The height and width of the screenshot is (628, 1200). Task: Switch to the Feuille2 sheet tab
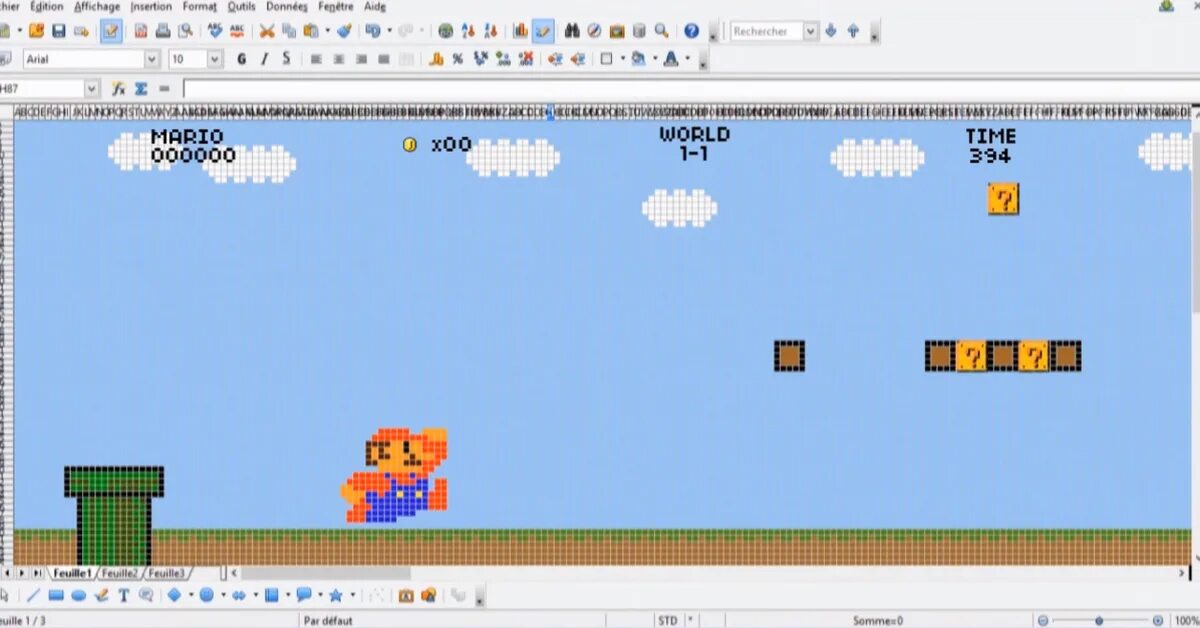click(x=119, y=573)
